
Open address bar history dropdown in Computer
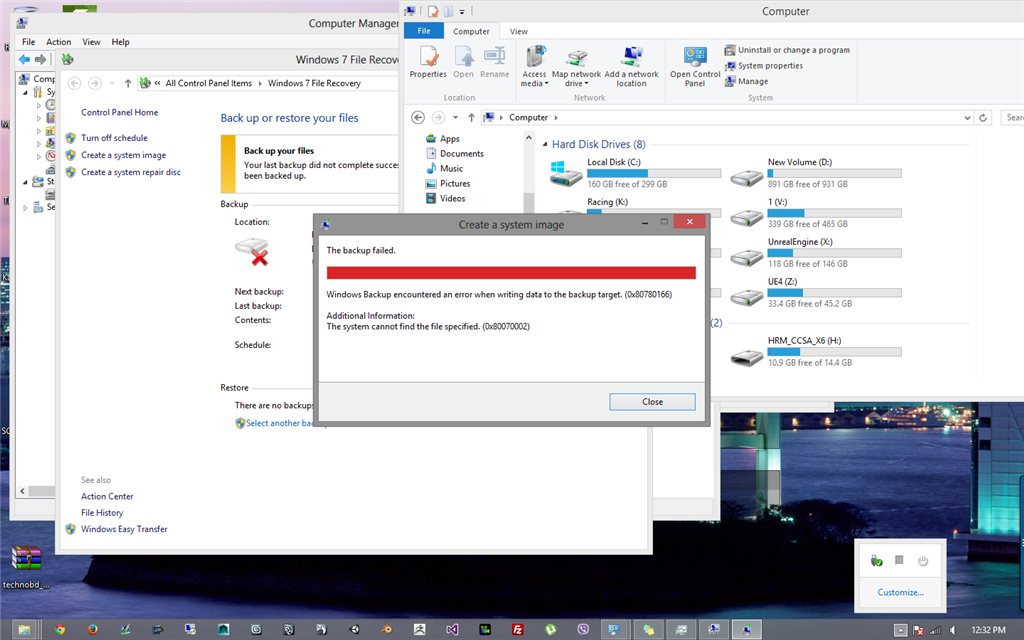tap(967, 118)
